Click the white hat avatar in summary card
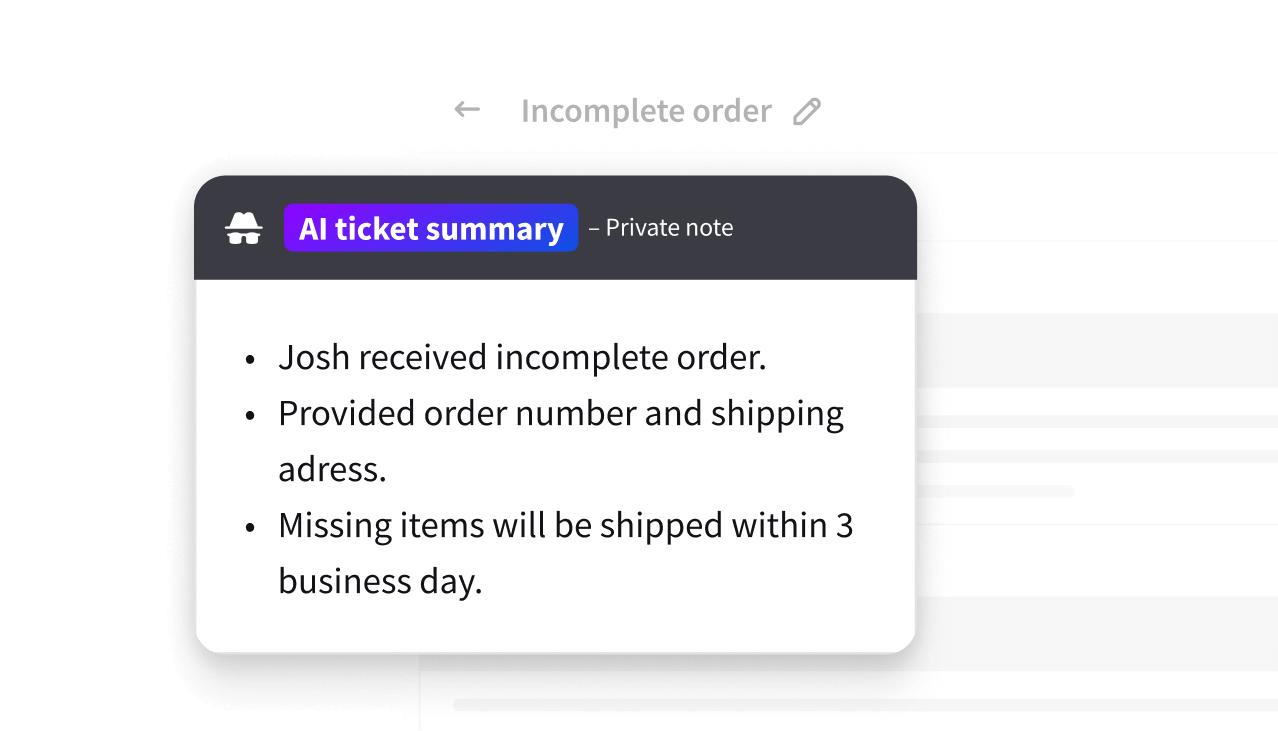The height and width of the screenshot is (731, 1278). (244, 227)
